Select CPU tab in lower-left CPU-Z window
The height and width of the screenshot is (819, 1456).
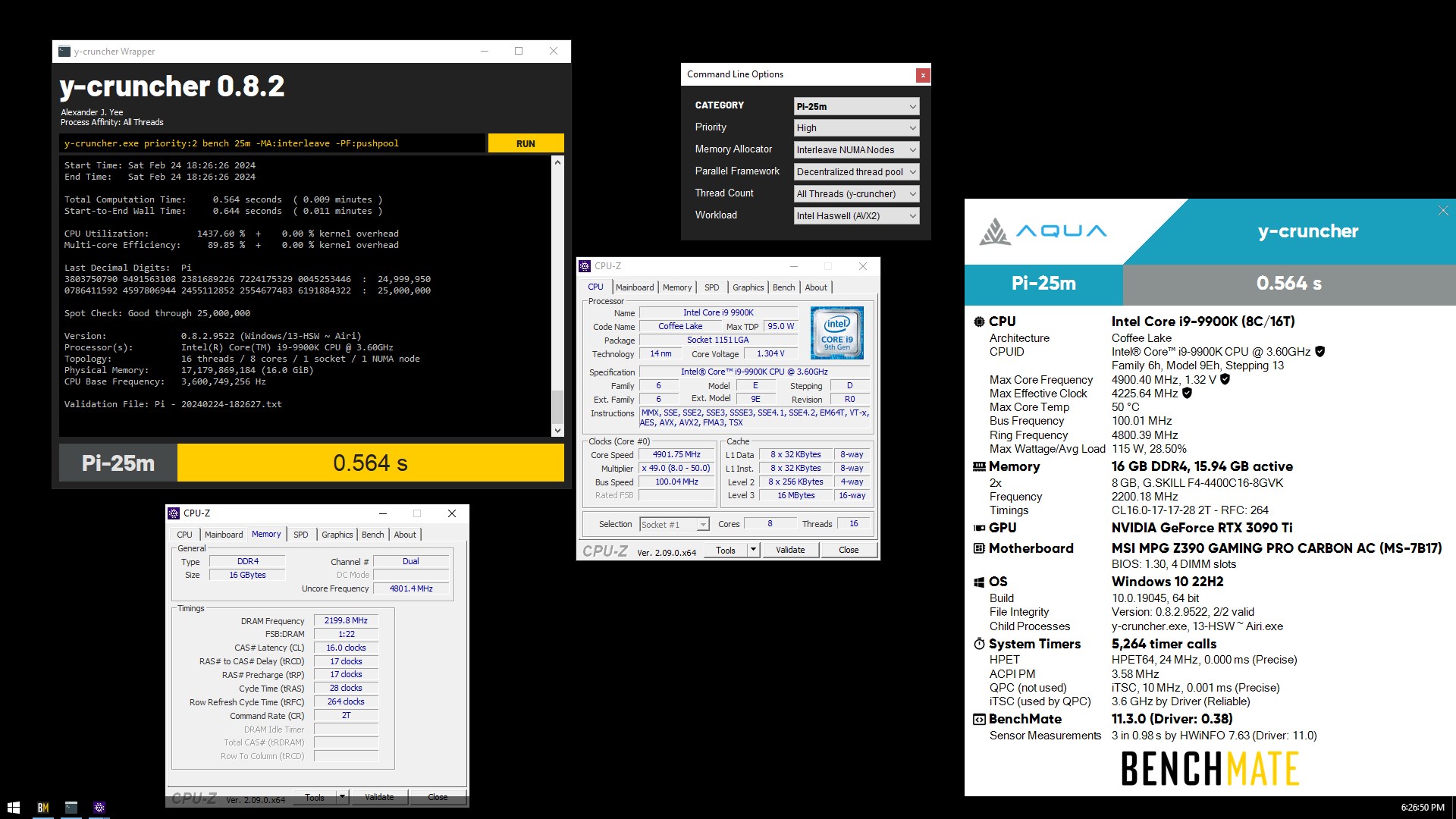(x=184, y=535)
